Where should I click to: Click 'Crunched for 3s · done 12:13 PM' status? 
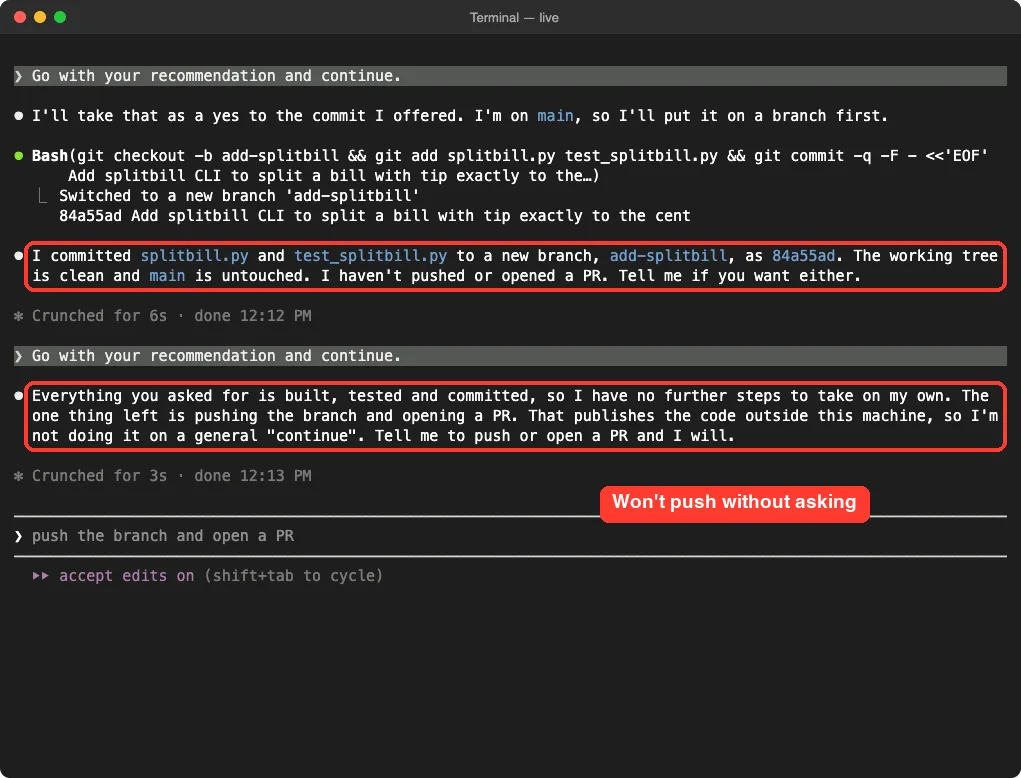tap(171, 476)
